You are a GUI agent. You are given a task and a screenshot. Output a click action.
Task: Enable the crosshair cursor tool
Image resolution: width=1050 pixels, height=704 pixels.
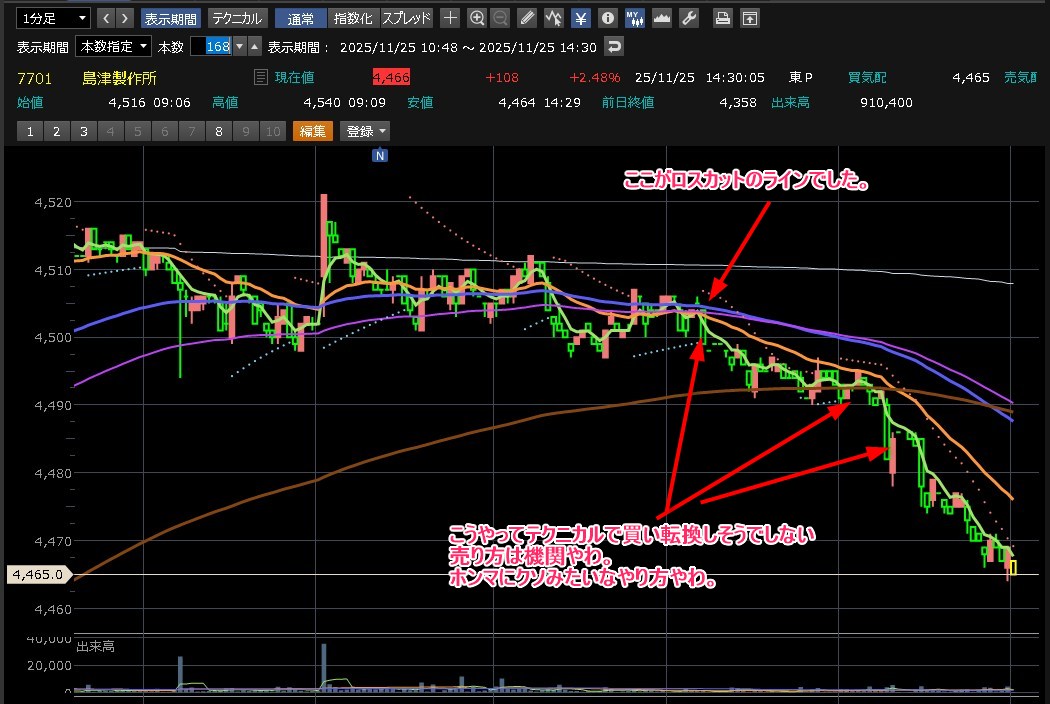[x=450, y=18]
